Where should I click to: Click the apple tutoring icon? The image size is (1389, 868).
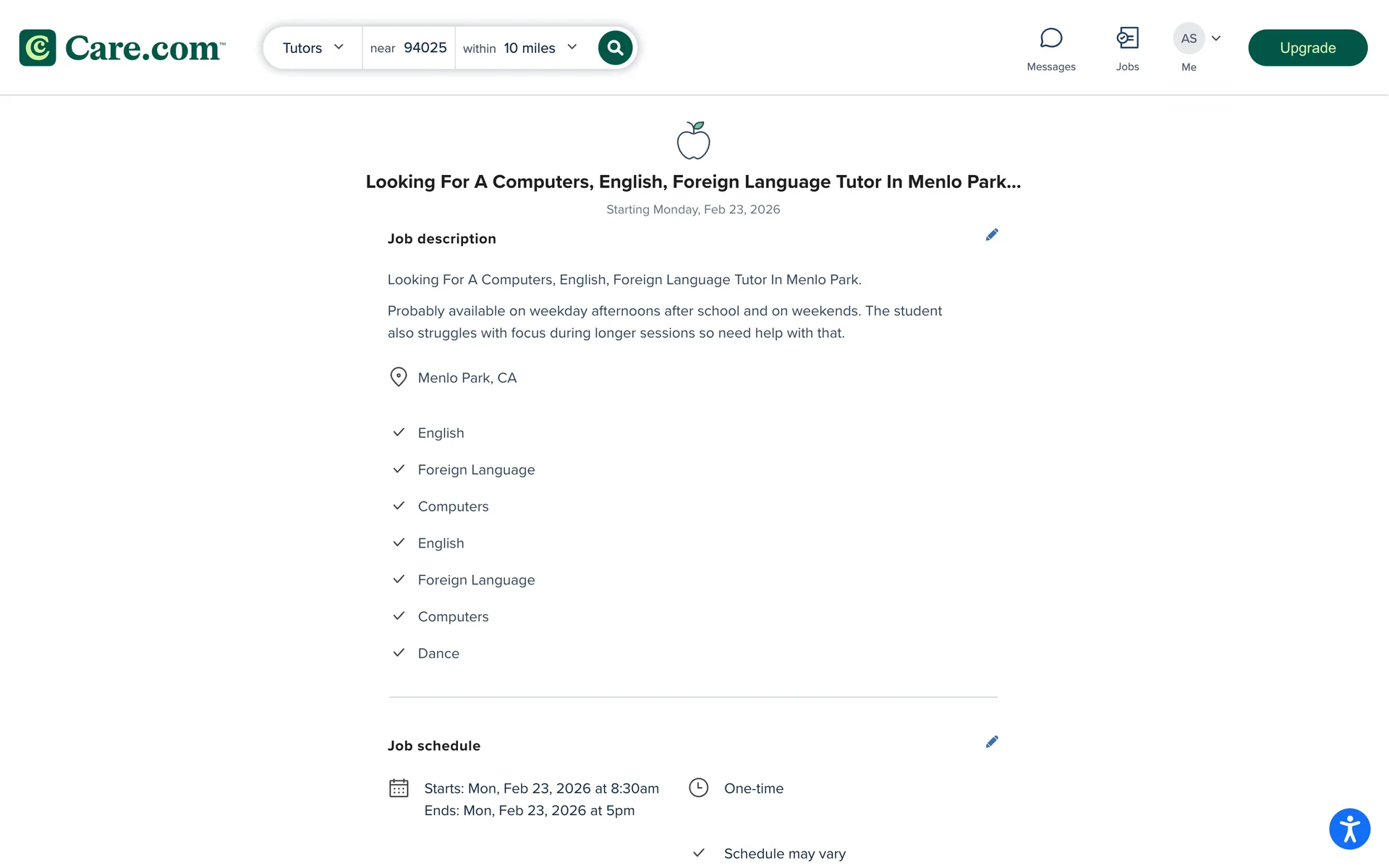point(693,140)
